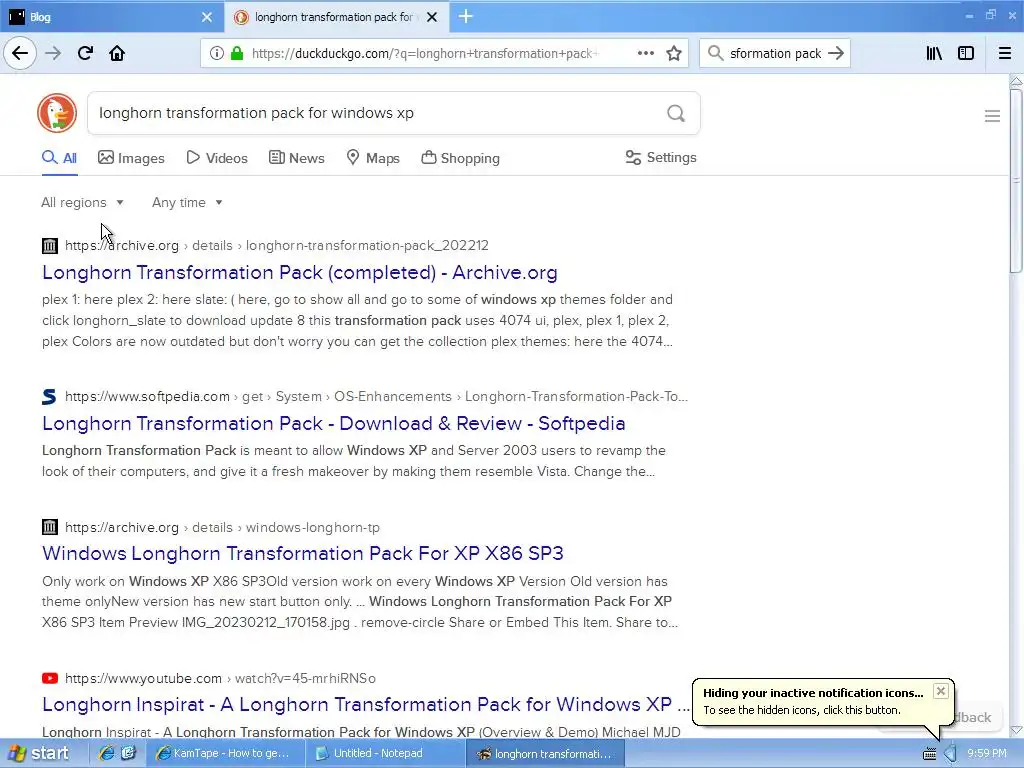1024x768 pixels.
Task: Open Longhorn Transformation Pack (completed) Archive.org result
Action: pos(300,272)
